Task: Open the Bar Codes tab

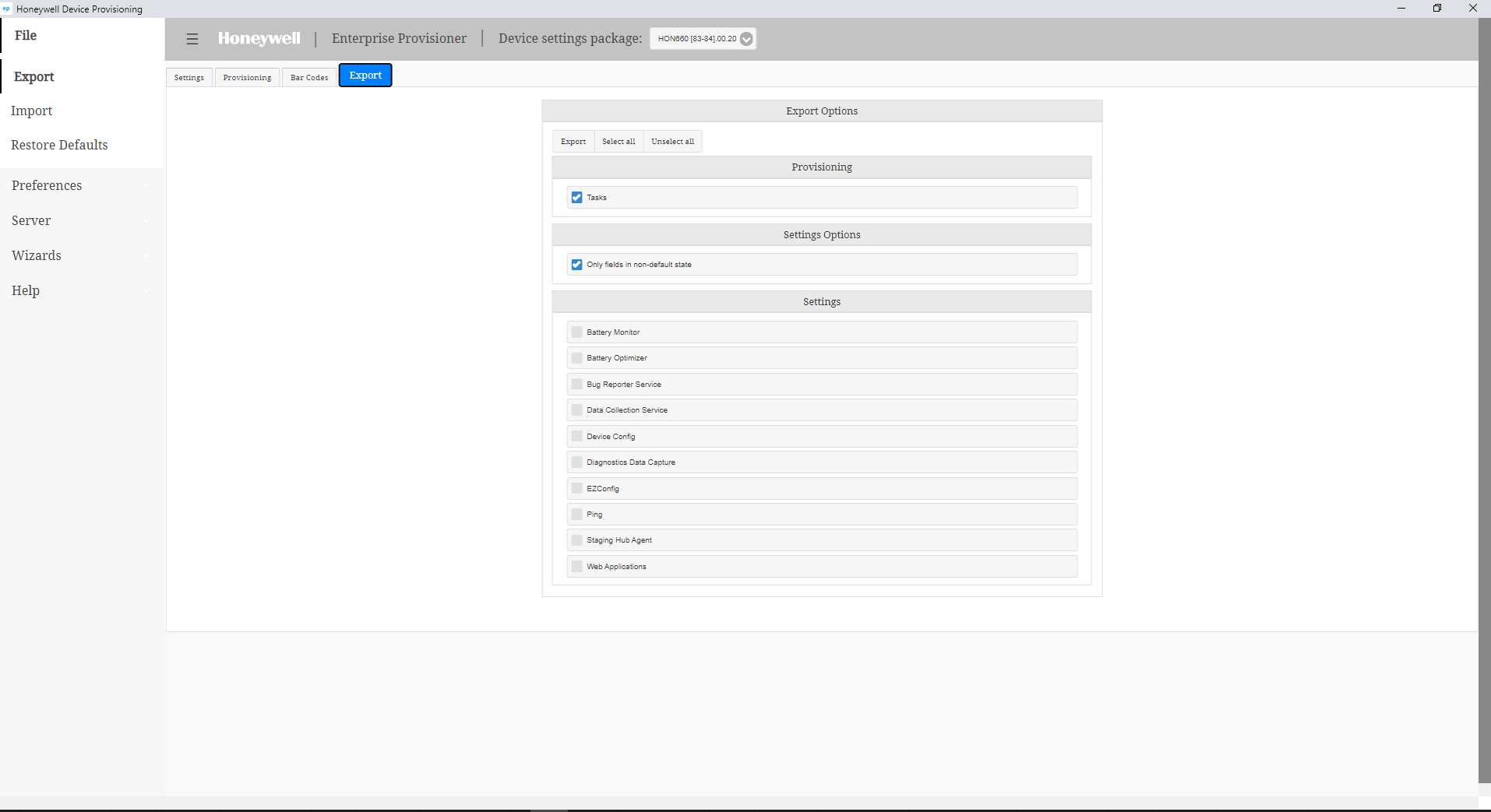Action: point(309,78)
